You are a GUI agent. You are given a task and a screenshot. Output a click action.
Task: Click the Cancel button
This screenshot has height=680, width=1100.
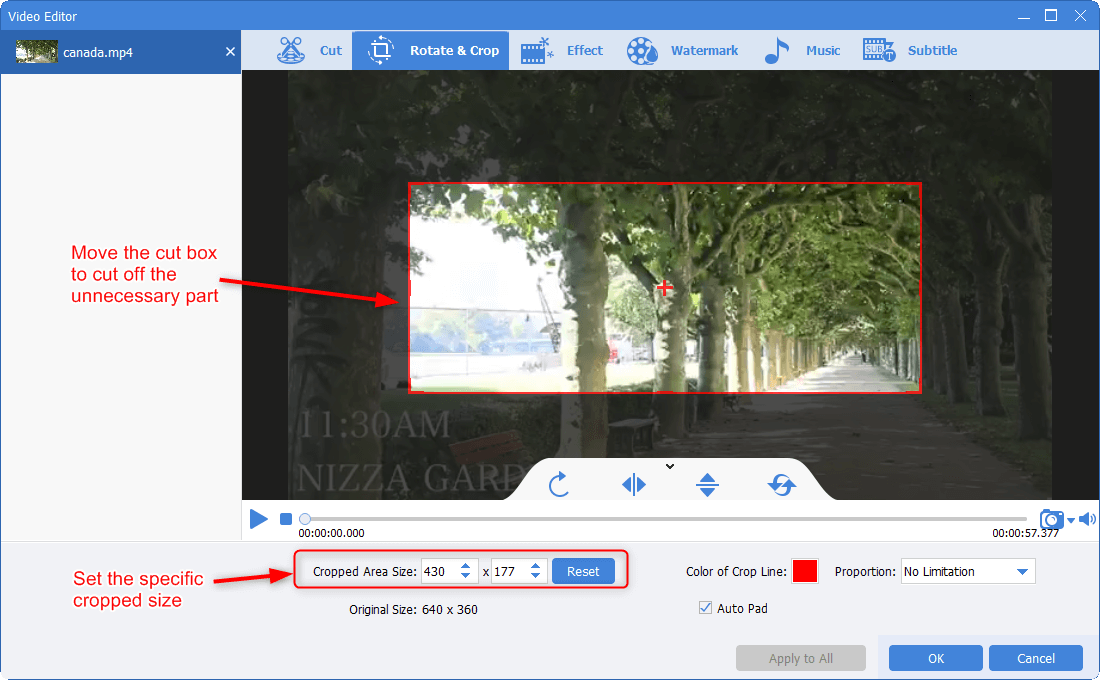pyautogui.click(x=1035, y=658)
